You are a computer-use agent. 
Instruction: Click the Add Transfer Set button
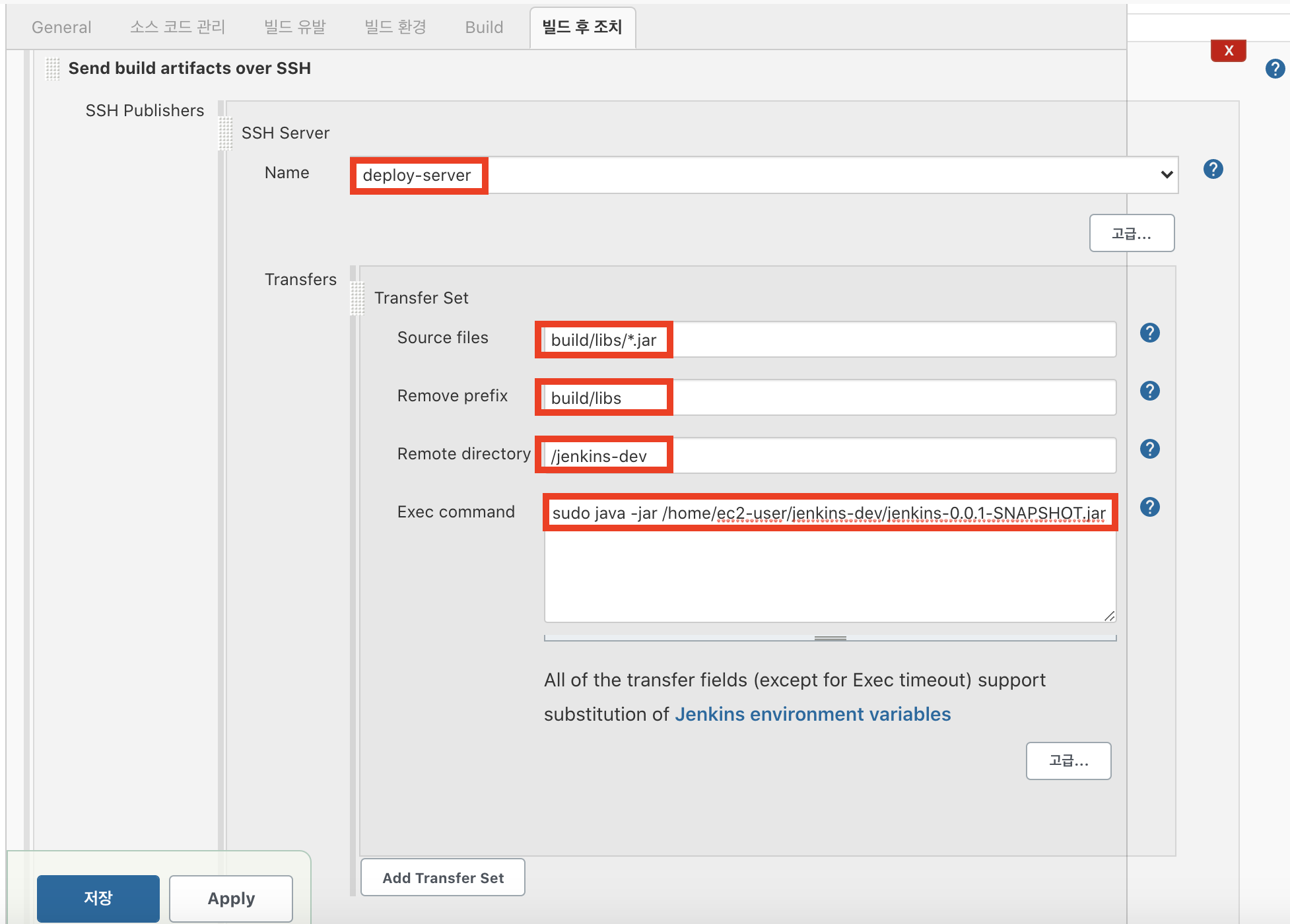(x=442, y=878)
